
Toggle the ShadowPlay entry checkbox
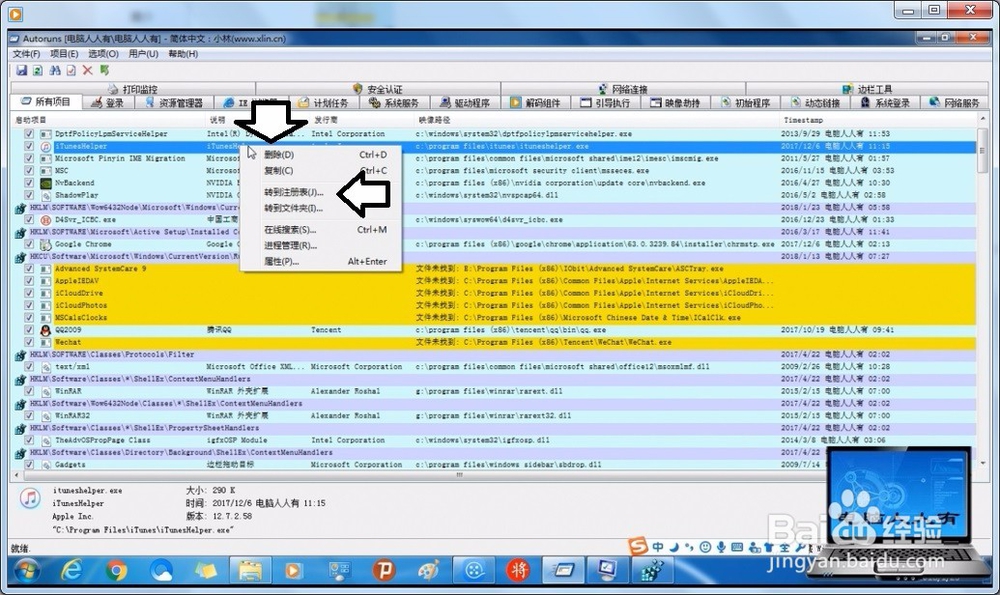(29, 195)
